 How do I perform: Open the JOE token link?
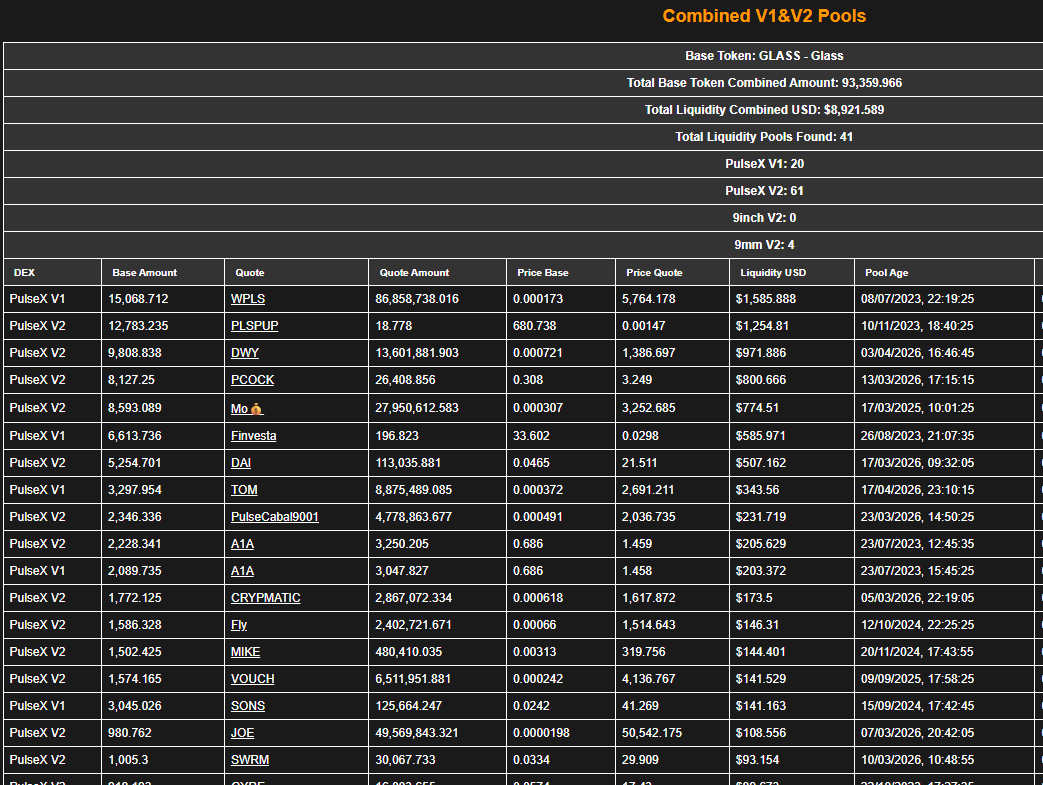(x=242, y=733)
